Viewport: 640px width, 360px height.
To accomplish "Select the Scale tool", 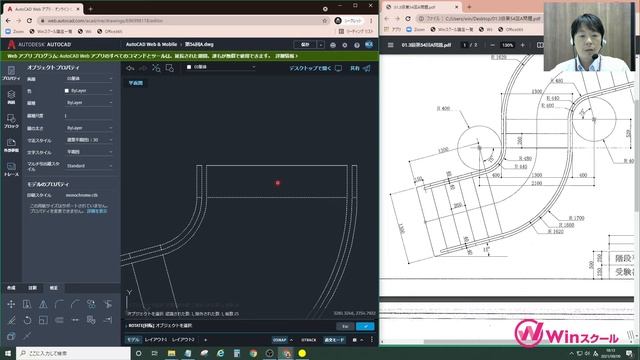I will point(43,320).
